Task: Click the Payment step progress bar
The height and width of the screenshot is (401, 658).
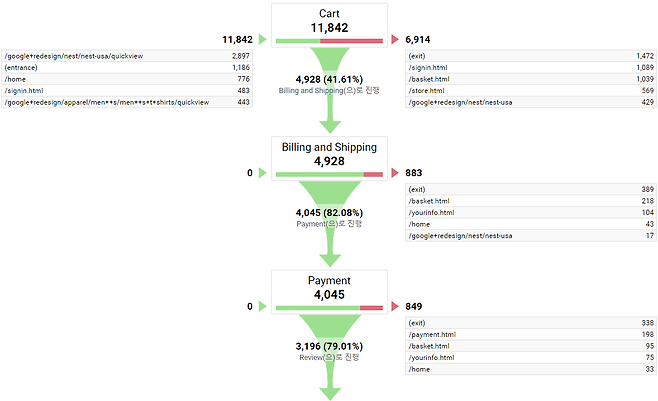Action: point(329,308)
